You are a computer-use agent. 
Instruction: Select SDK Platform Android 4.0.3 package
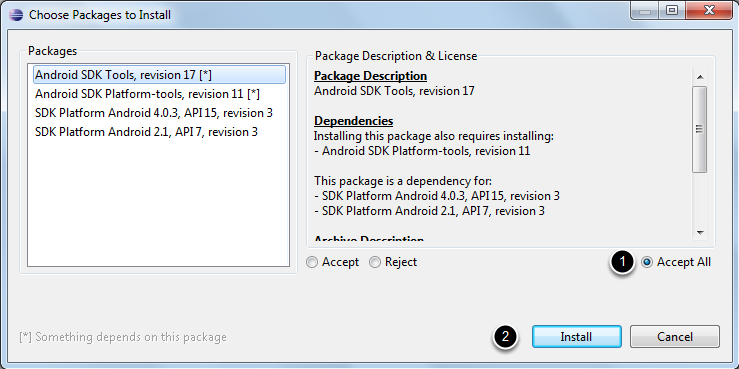(154, 113)
